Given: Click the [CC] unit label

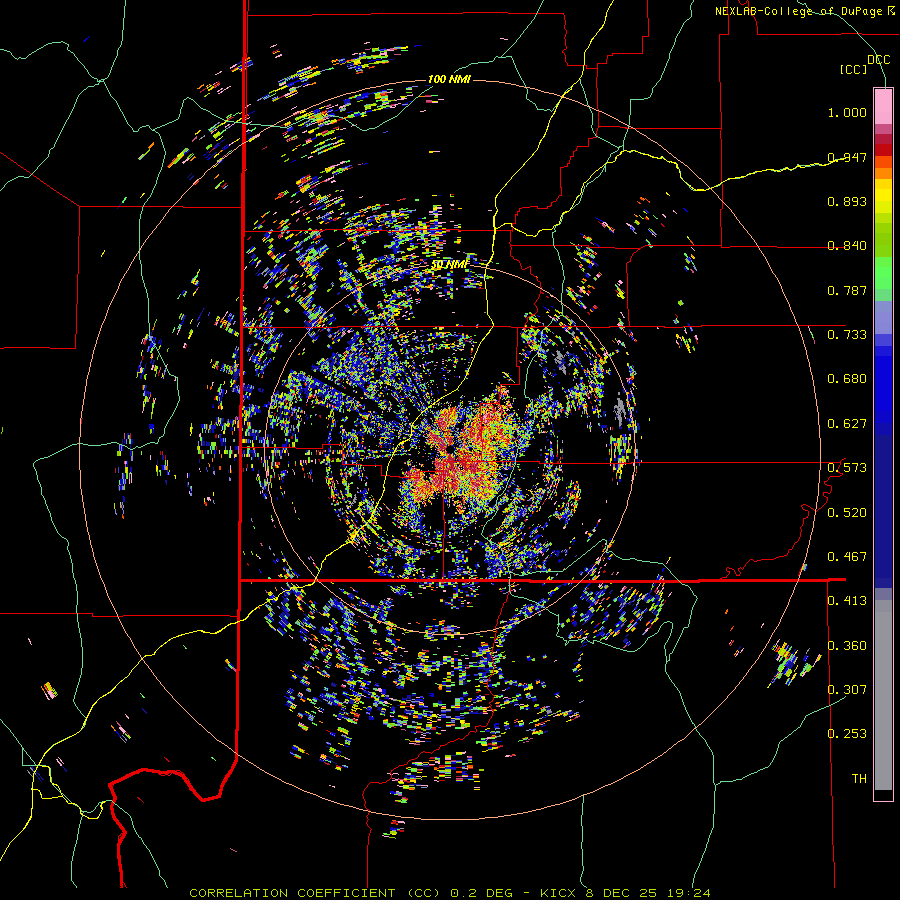Looking at the screenshot, I should [853, 69].
